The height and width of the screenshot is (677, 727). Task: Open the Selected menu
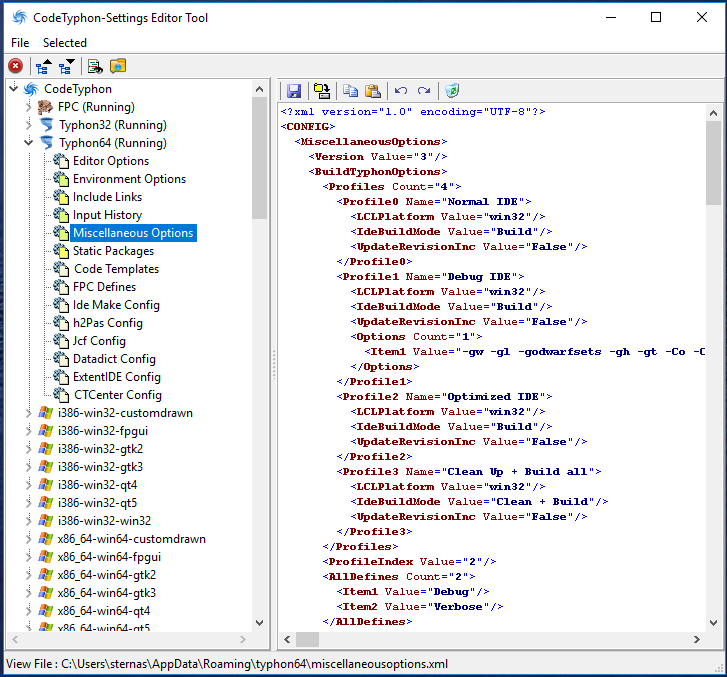(x=65, y=43)
